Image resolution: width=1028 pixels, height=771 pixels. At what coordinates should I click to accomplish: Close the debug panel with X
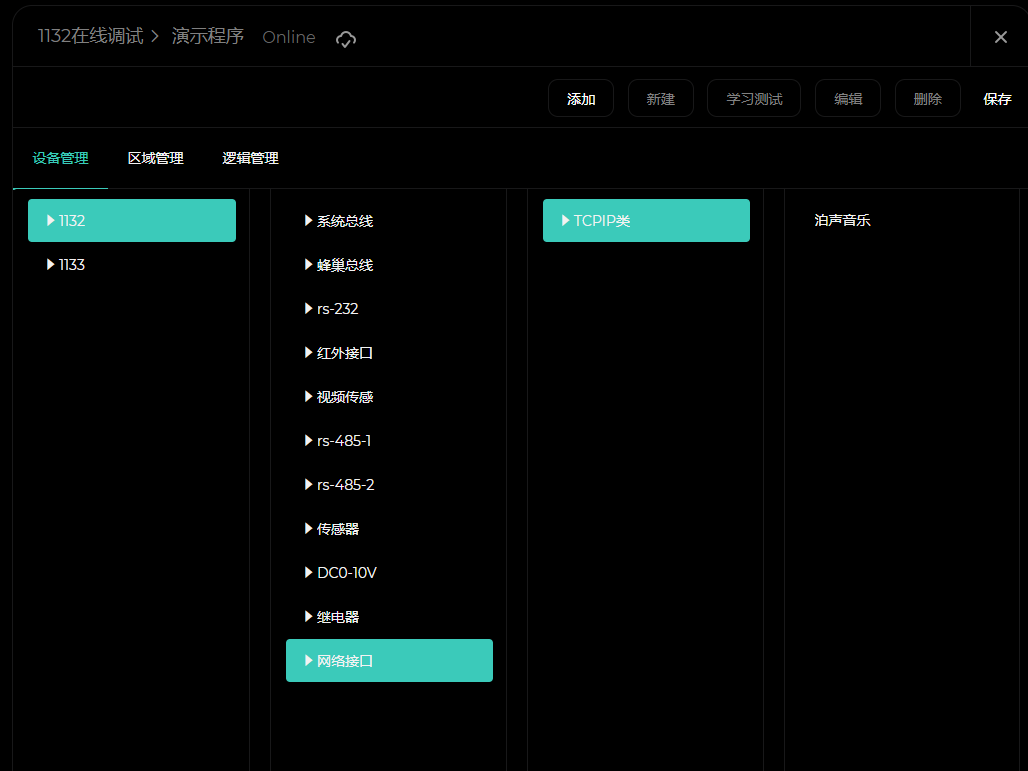(x=1000, y=37)
